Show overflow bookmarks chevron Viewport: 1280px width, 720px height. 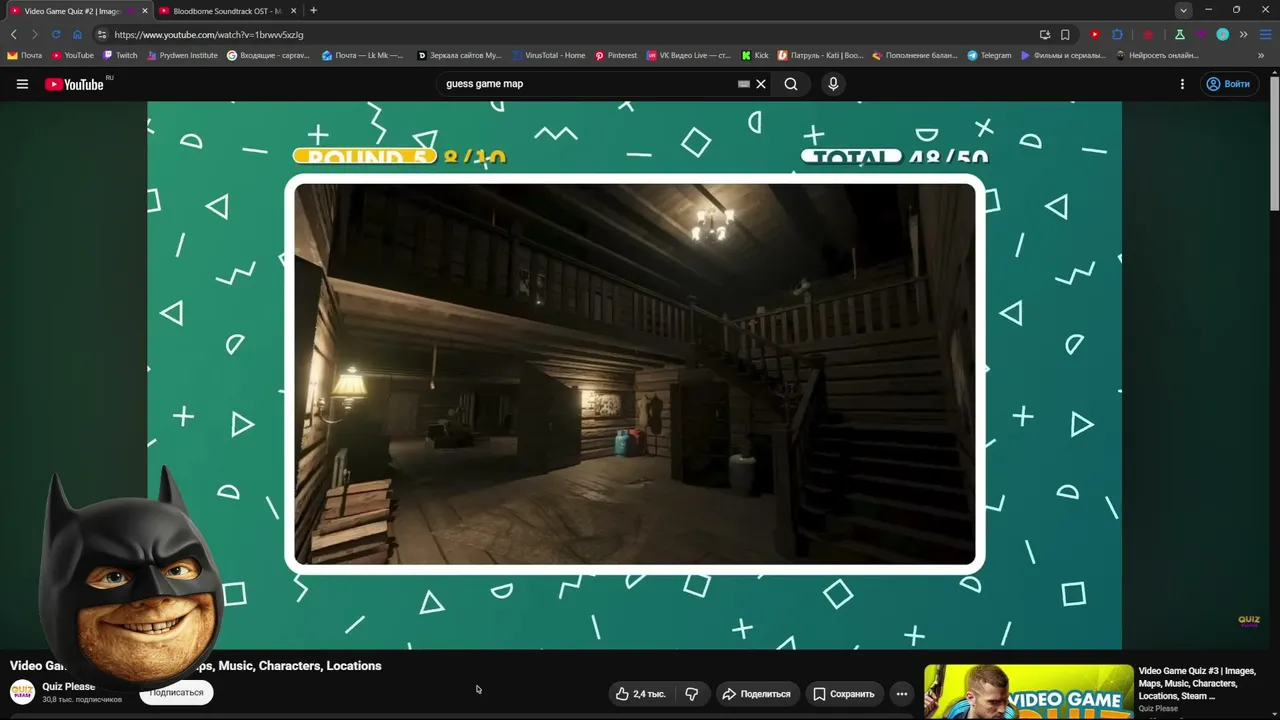(1262, 56)
